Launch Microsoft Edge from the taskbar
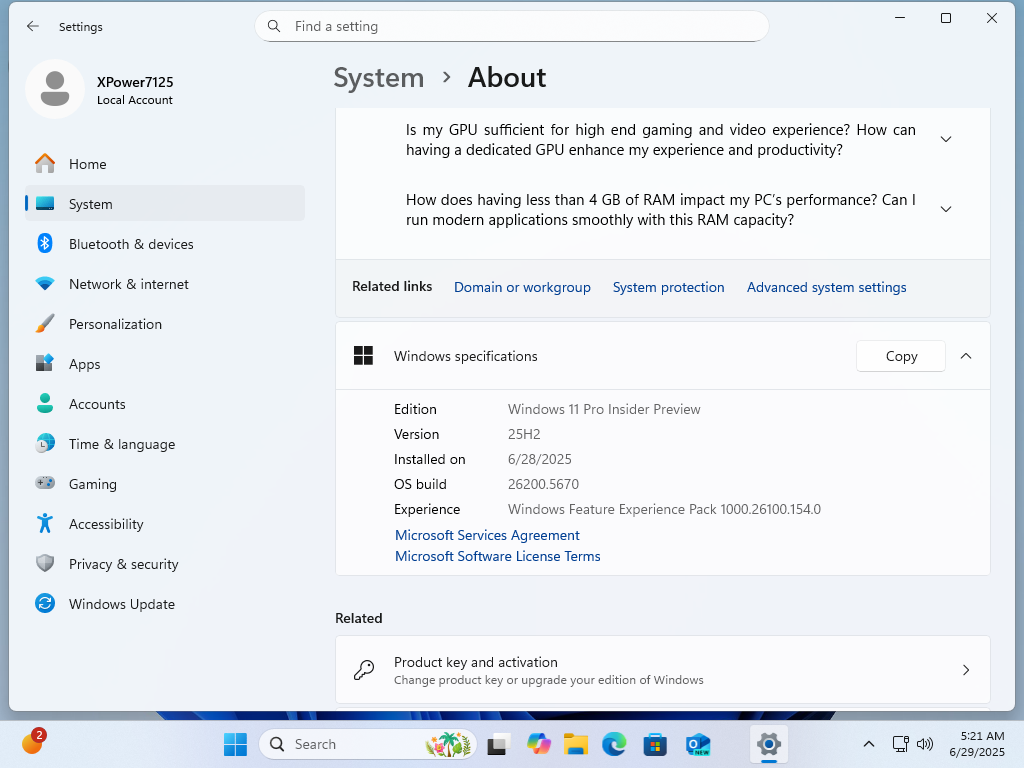 (x=614, y=744)
